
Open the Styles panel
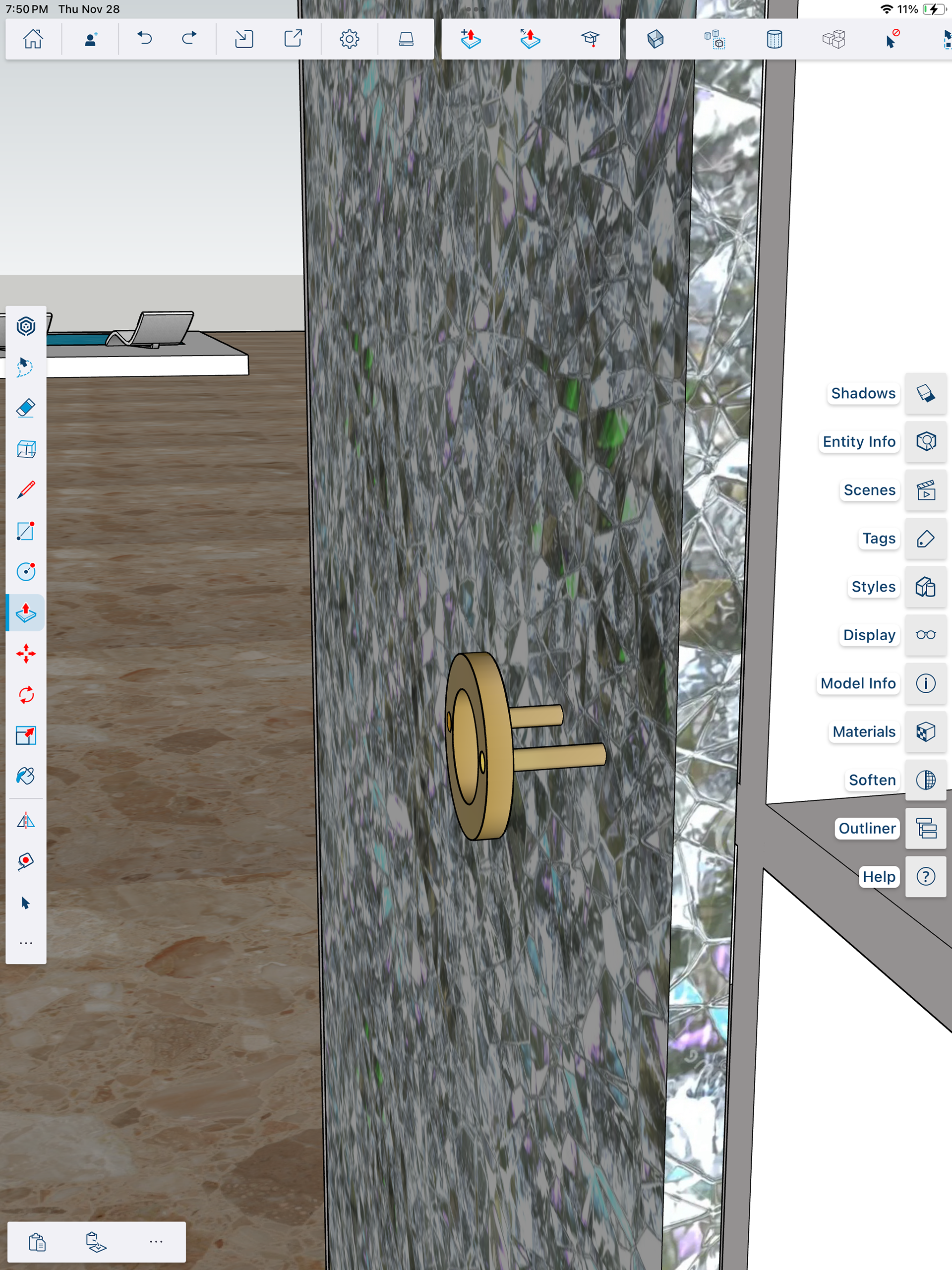925,587
